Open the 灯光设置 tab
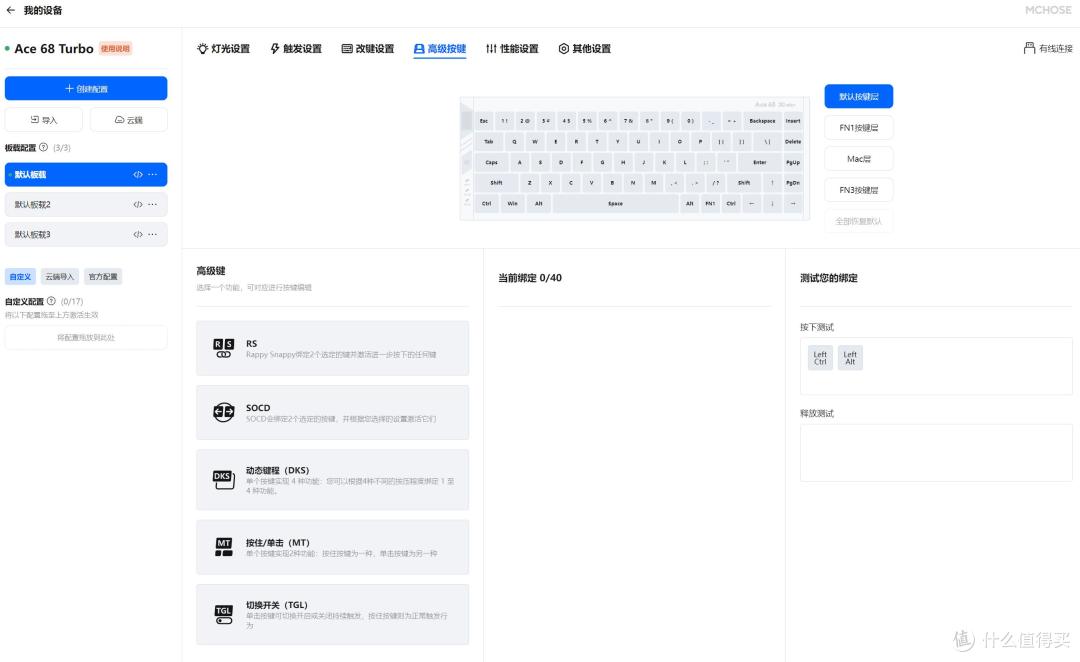Viewport: 1080px width, 662px height. coord(223,48)
